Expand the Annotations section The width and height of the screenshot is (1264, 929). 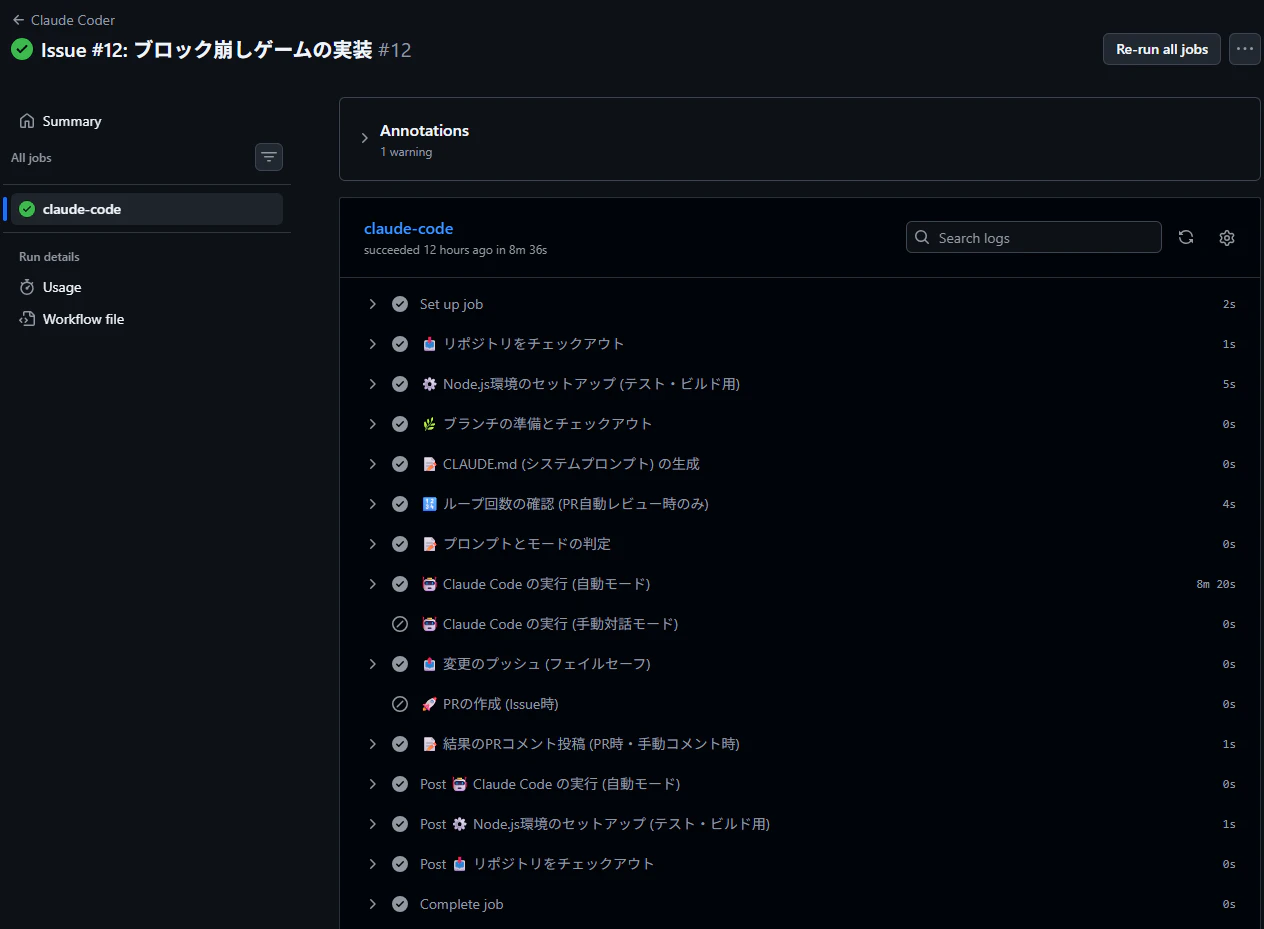coord(365,139)
